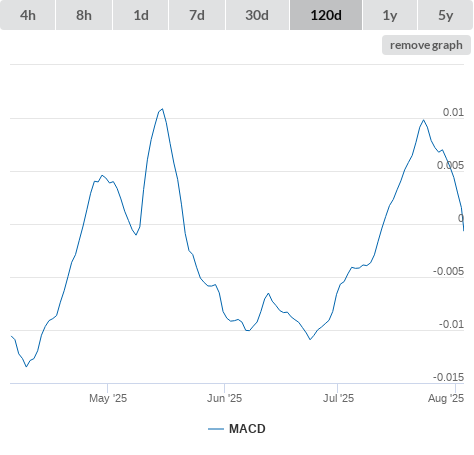This screenshot has height=455, width=474.
Task: Choose the 1d time range tab
Action: click(x=141, y=15)
